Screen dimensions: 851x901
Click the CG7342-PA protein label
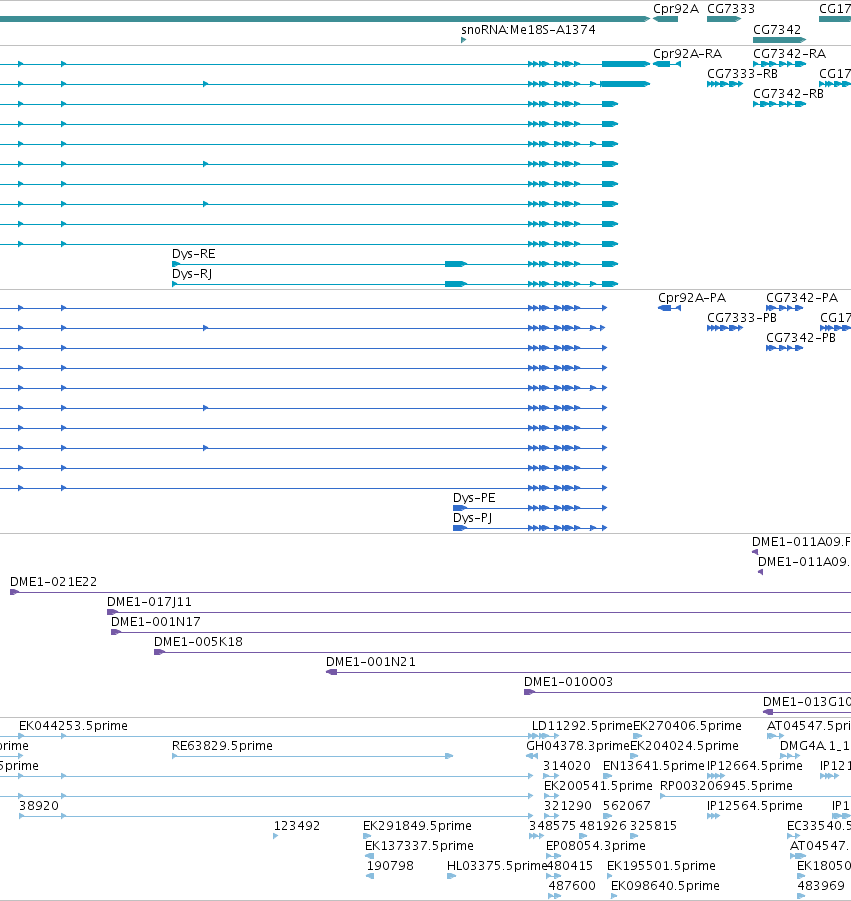[802, 298]
